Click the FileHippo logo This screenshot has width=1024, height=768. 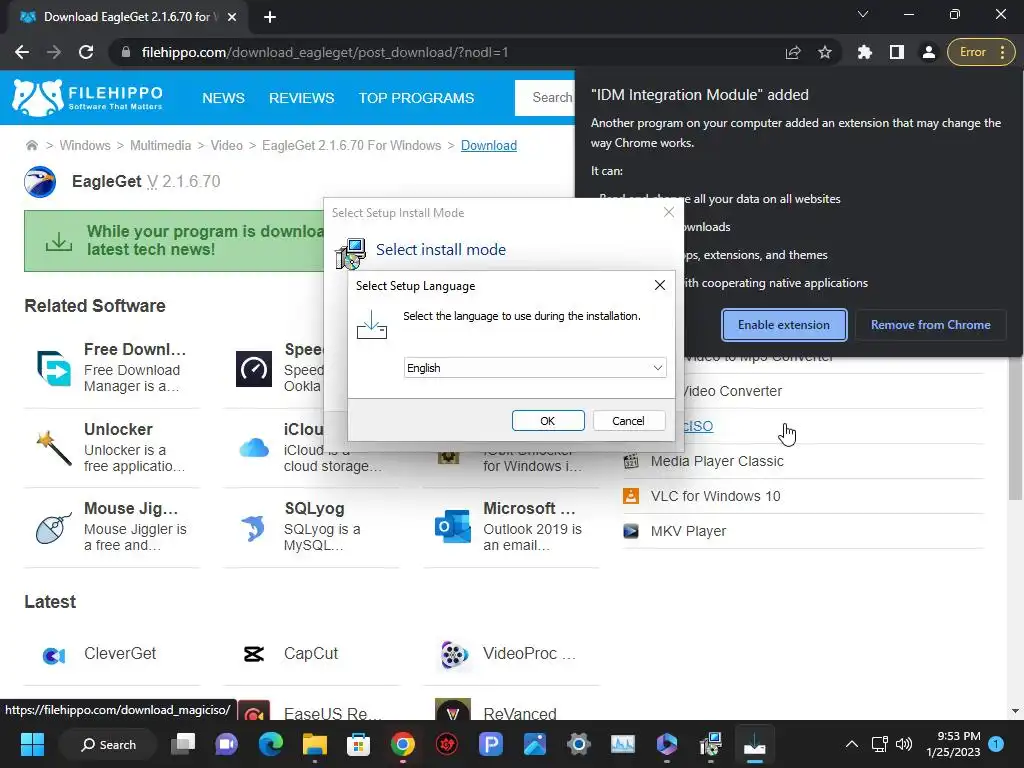click(88, 98)
